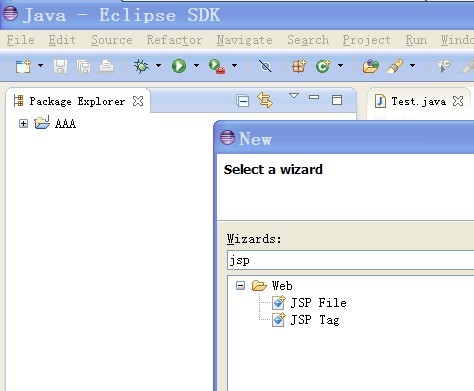Open the Edit menu

[x=62, y=40]
